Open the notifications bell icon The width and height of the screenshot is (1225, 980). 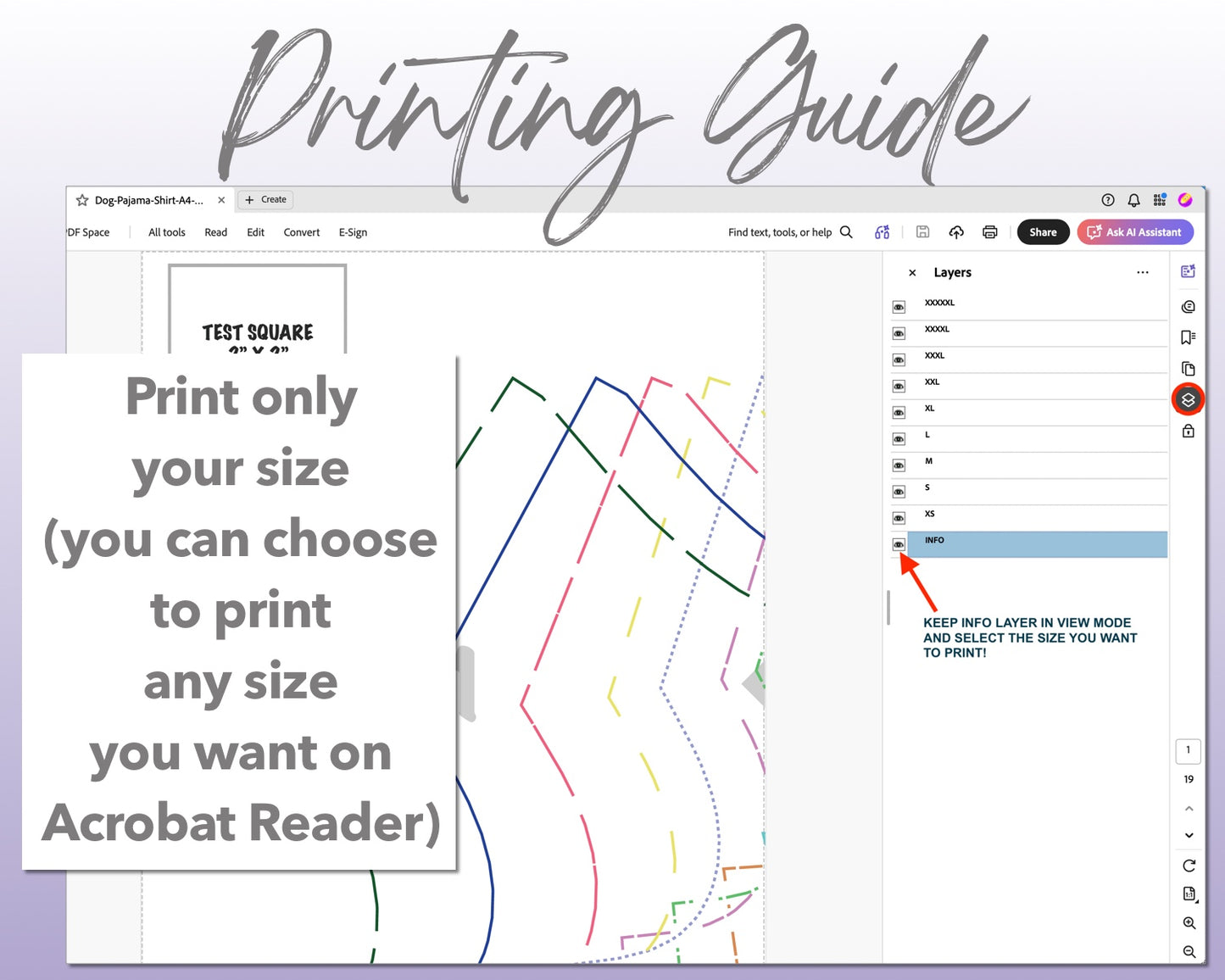point(1133,200)
